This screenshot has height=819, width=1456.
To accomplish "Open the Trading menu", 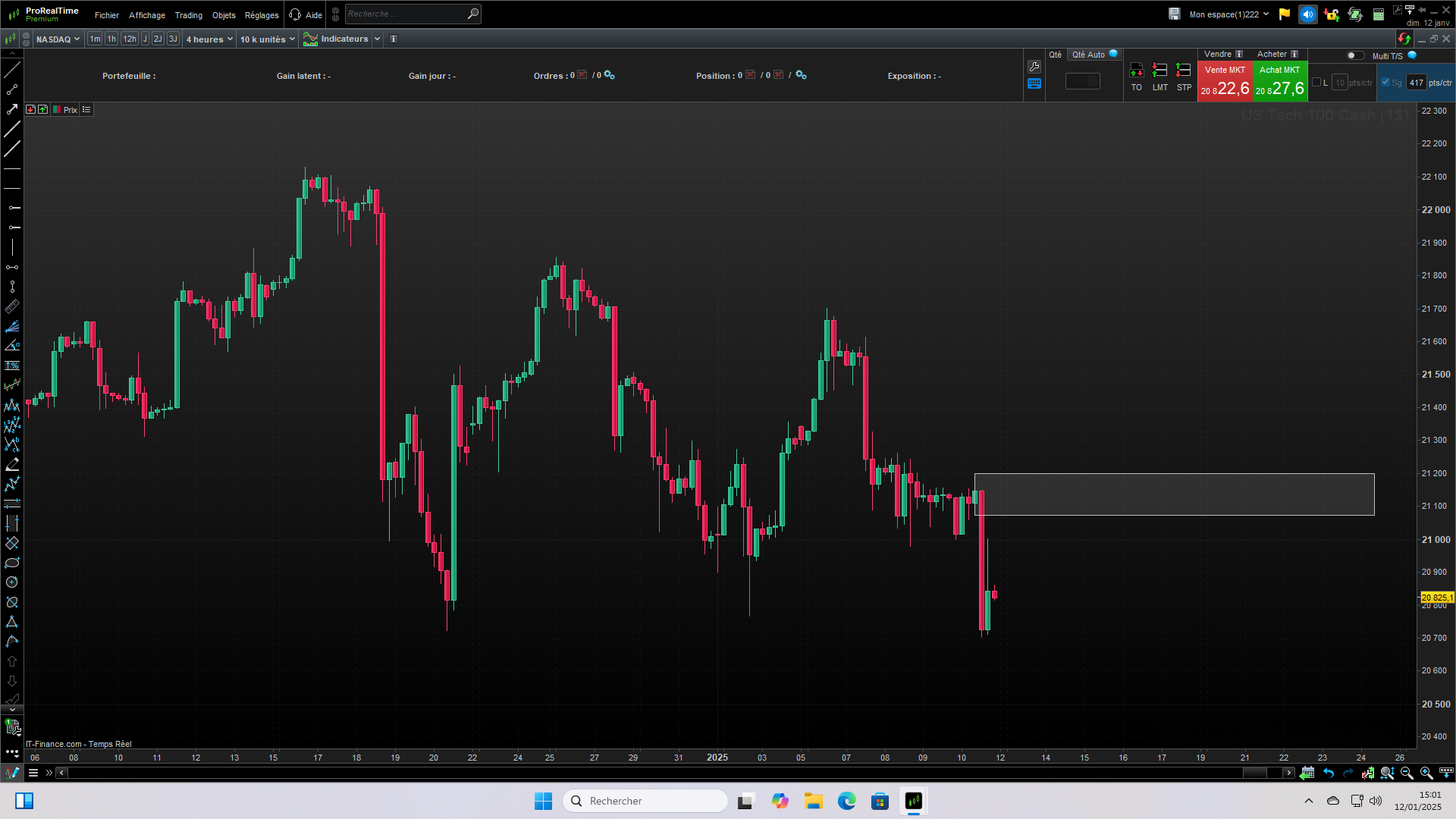I will pyautogui.click(x=188, y=15).
